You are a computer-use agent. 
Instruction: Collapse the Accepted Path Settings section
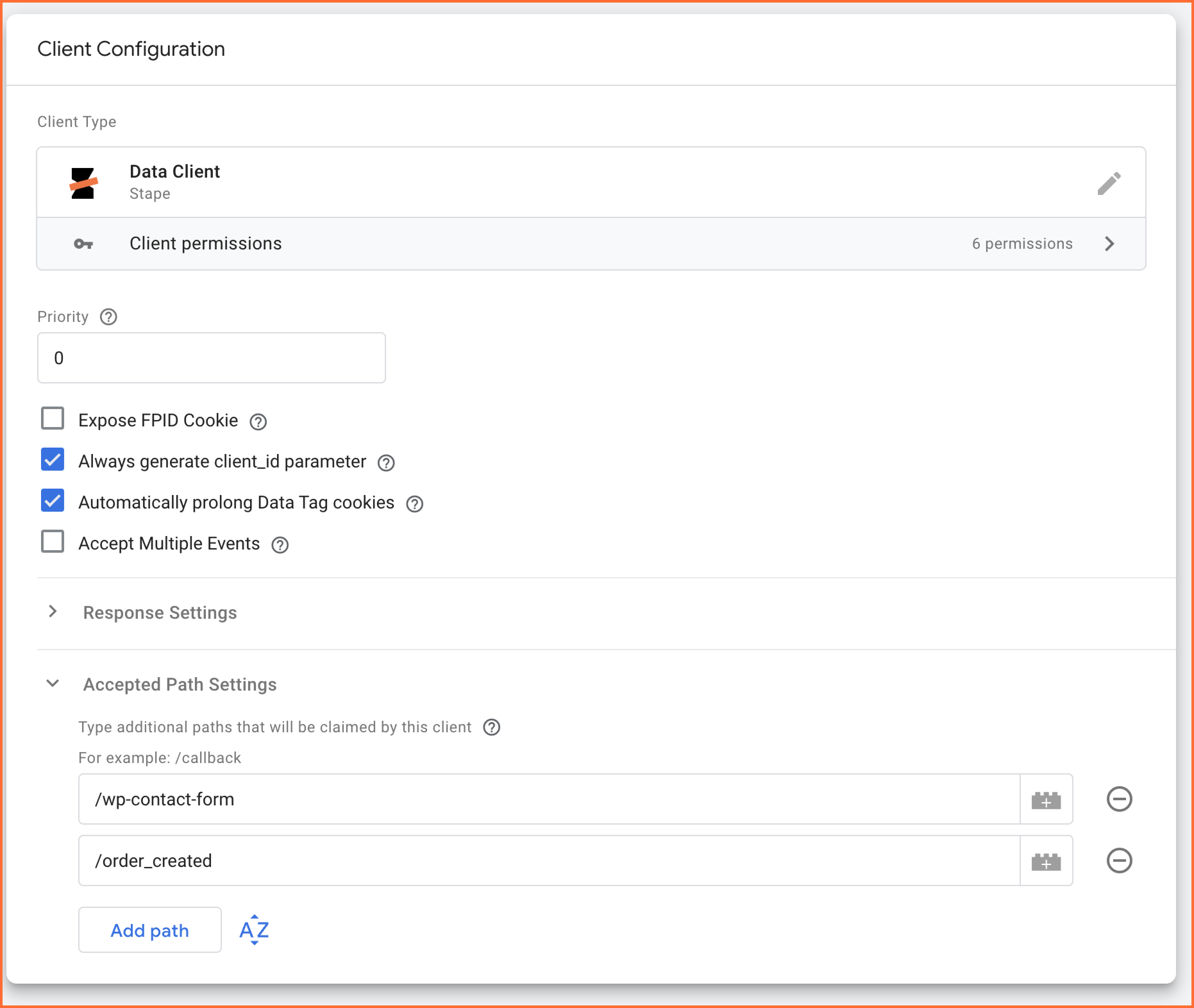(x=53, y=684)
